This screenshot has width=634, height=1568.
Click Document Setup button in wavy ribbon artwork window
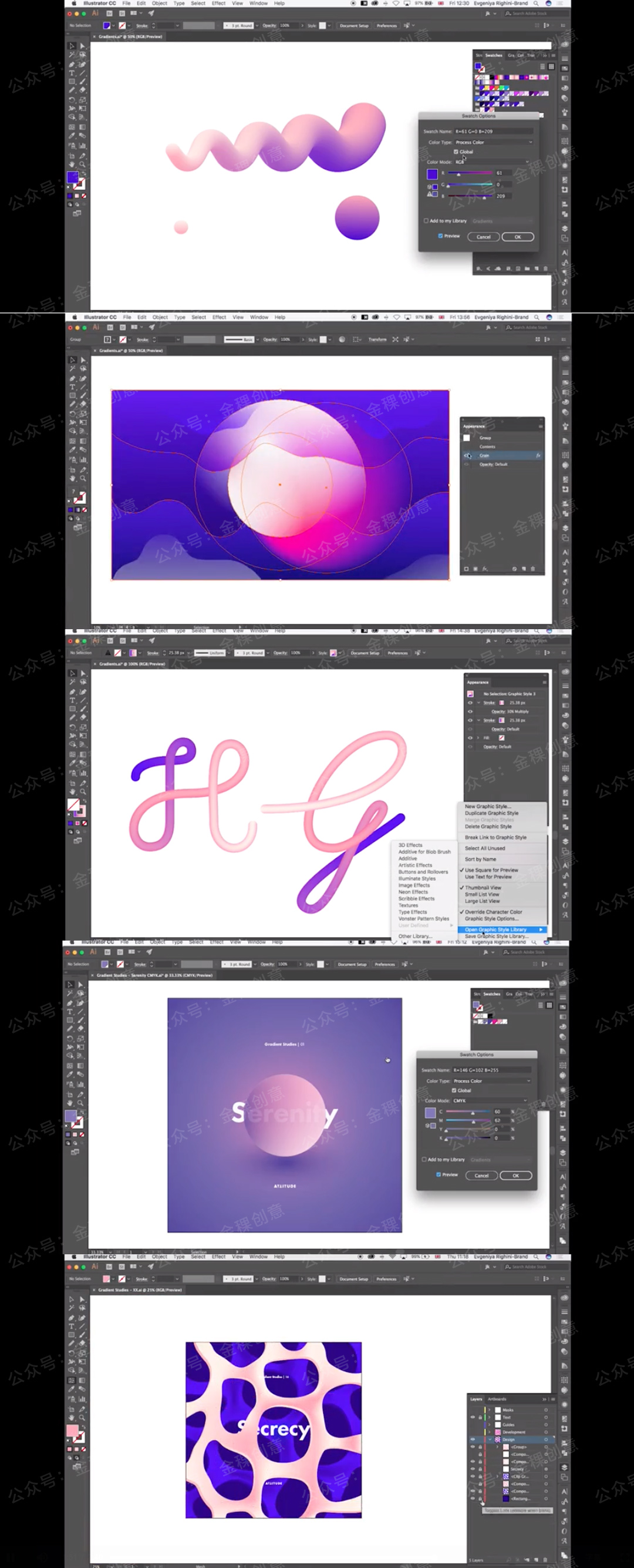[353, 26]
